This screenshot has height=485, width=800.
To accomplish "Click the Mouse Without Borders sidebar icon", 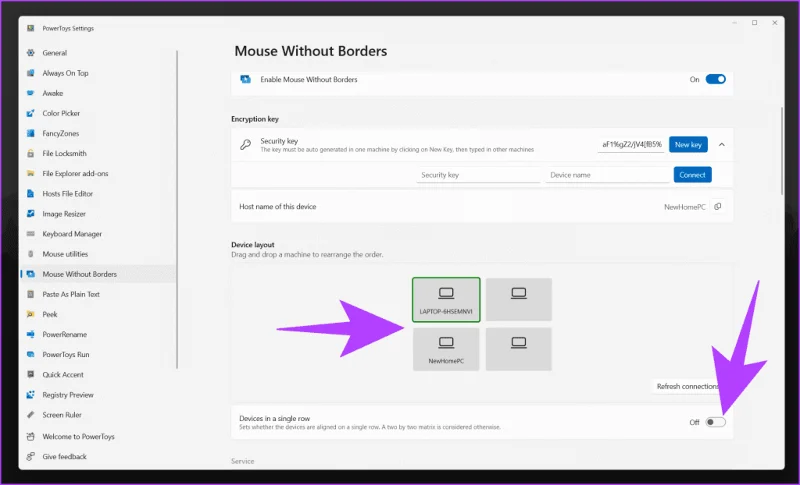I will tap(31, 274).
